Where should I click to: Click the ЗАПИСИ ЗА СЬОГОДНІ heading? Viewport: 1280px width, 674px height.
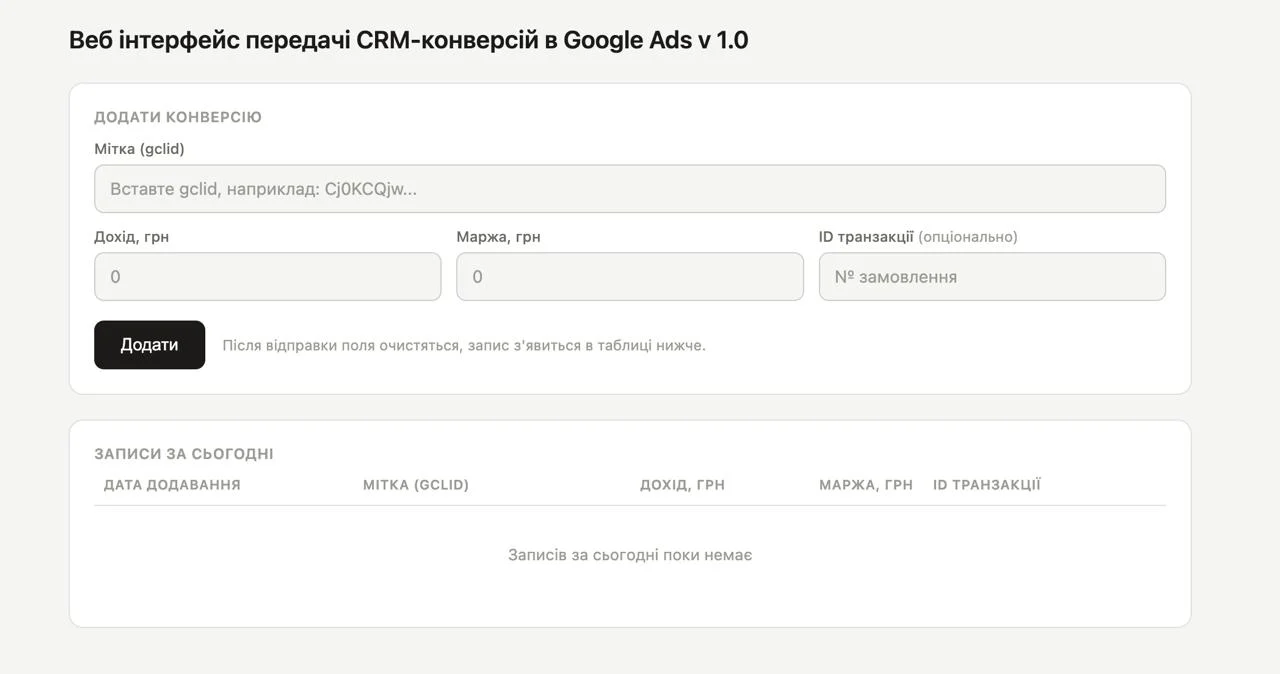[184, 454]
